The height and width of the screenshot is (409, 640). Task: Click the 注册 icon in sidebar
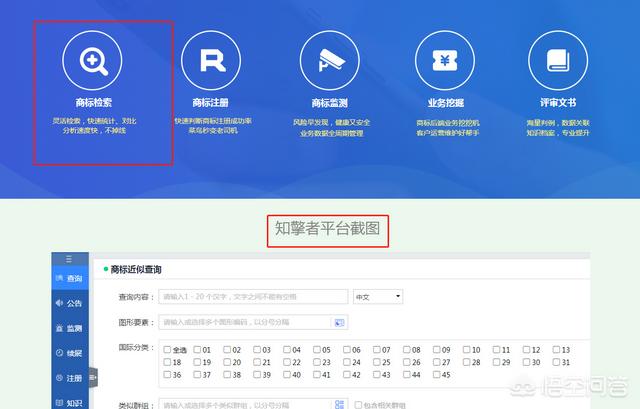[59, 378]
